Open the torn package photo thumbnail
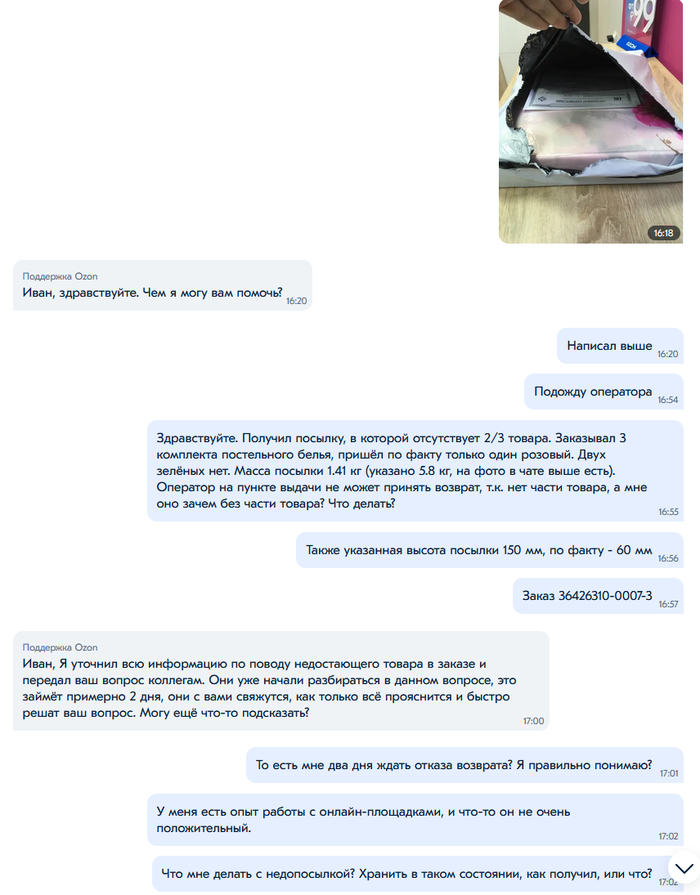This screenshot has width=700, height=895. click(591, 122)
